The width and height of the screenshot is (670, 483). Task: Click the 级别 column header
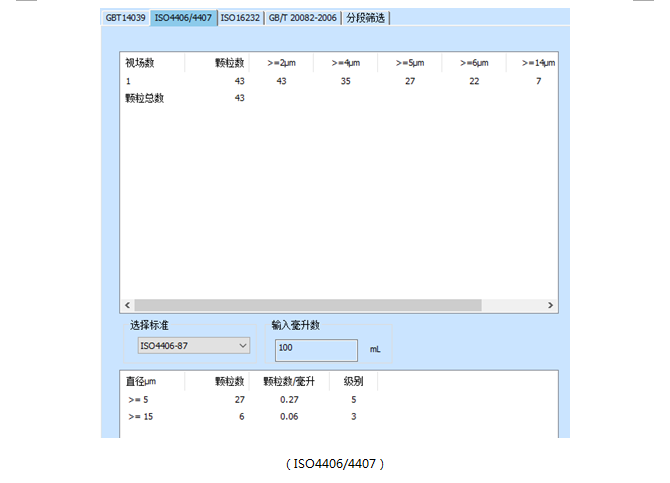353,381
